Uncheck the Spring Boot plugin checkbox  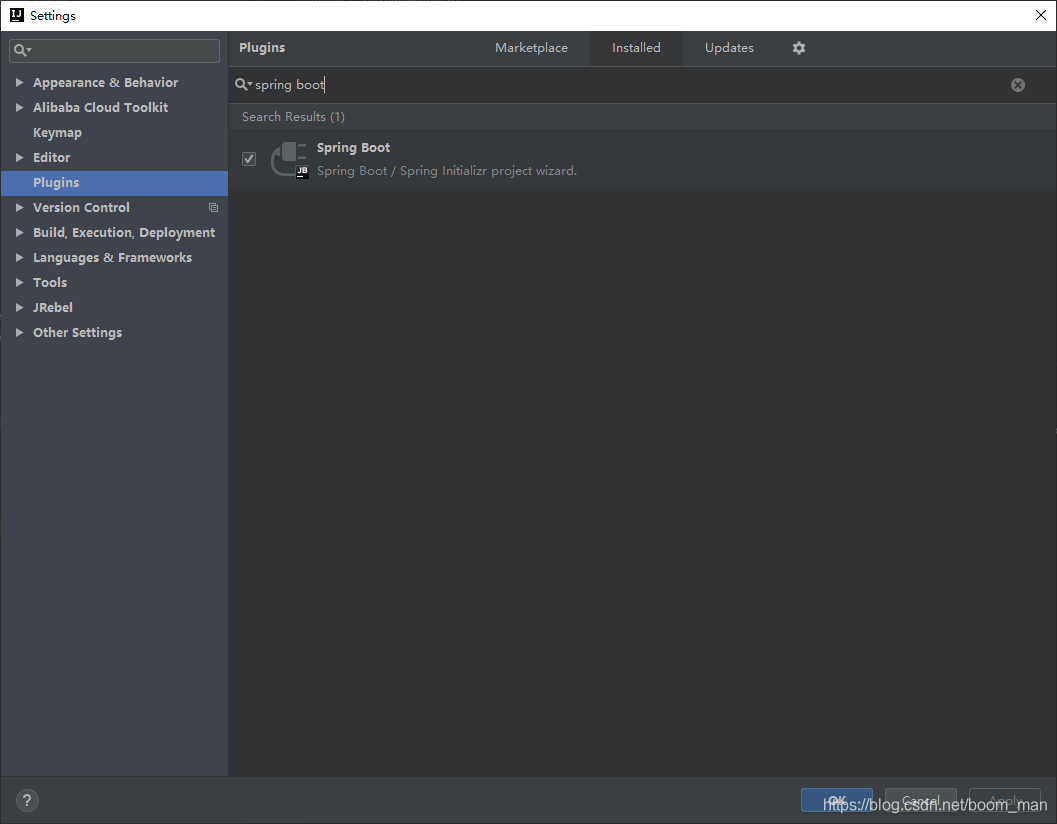click(x=249, y=159)
